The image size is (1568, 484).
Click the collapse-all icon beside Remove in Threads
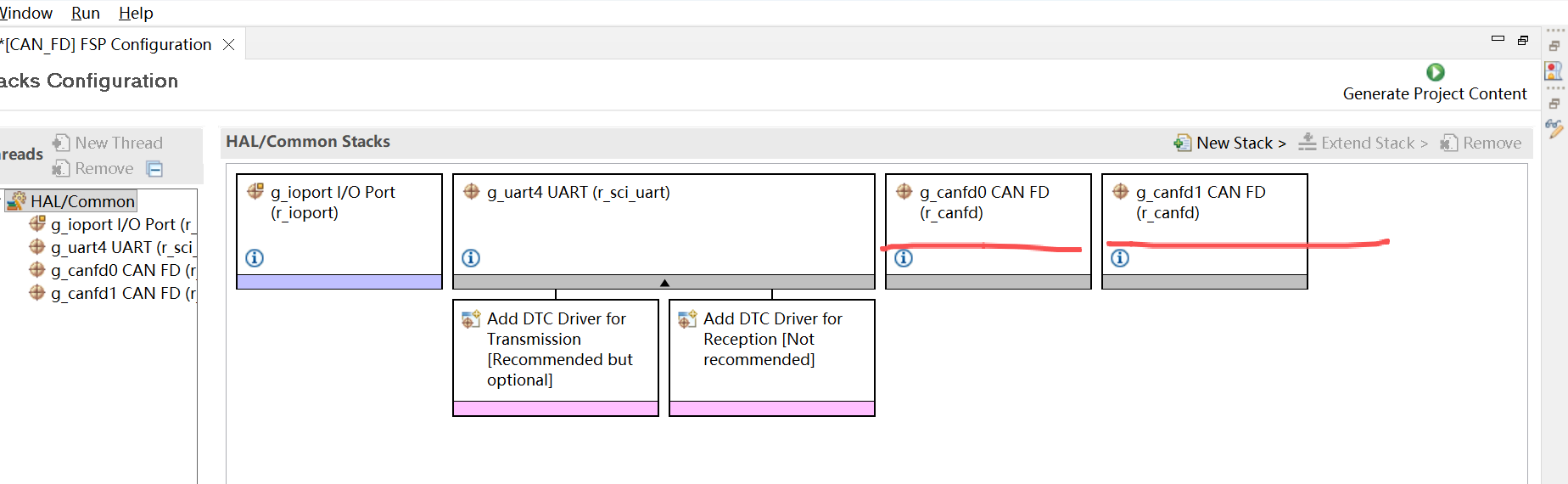(x=154, y=169)
